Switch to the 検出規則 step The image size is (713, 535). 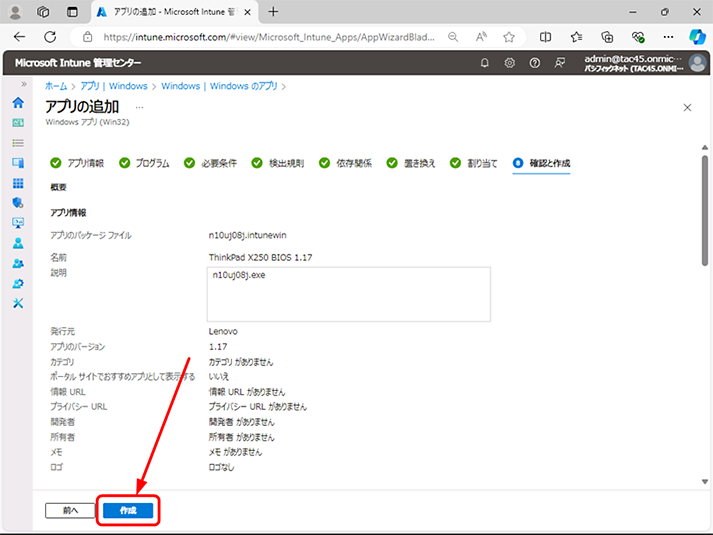278,163
